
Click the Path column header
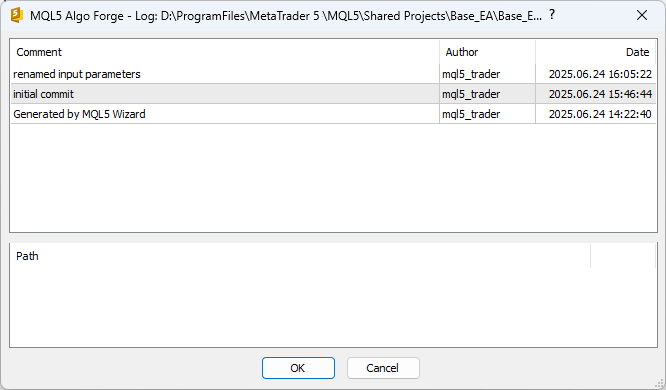click(x=300, y=256)
